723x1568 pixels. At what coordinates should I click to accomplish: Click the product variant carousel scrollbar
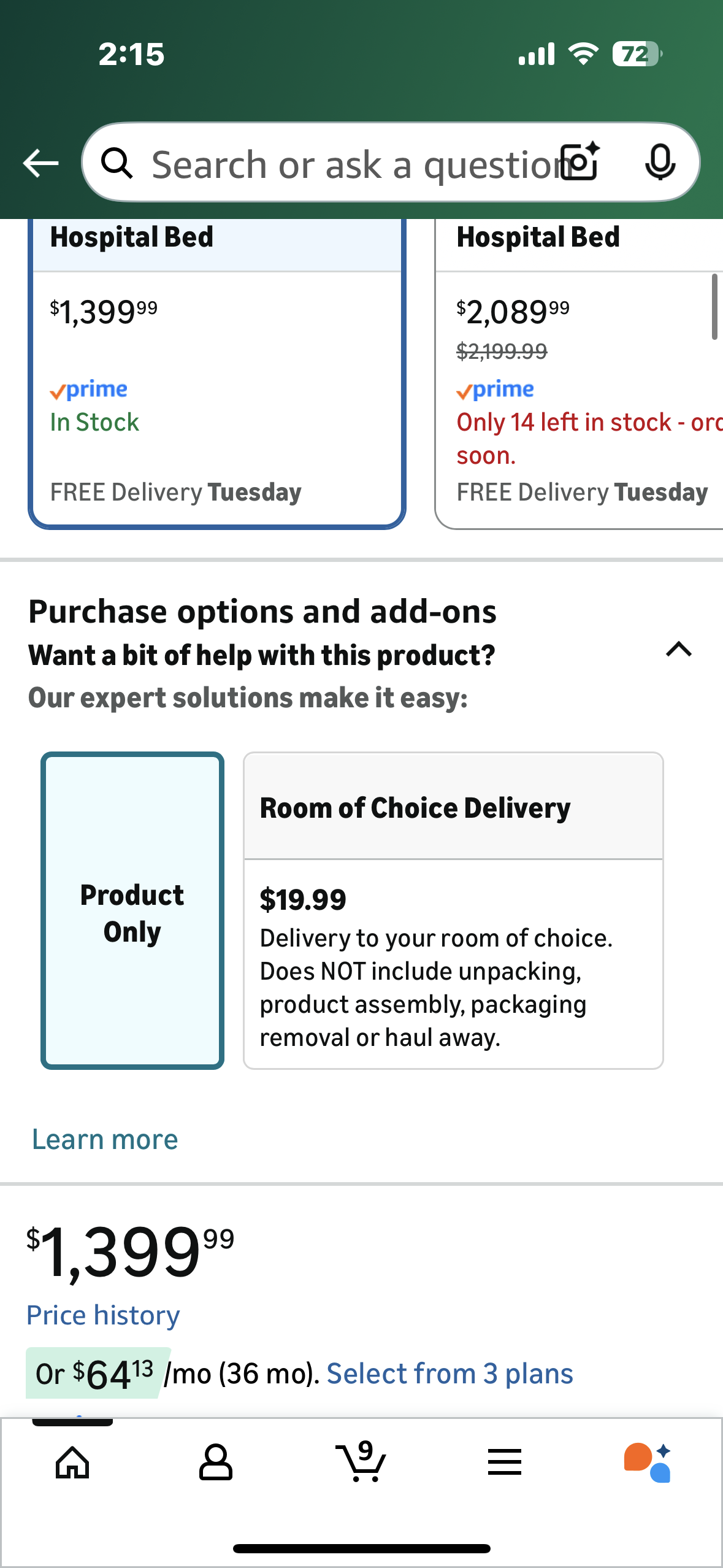(x=714, y=307)
